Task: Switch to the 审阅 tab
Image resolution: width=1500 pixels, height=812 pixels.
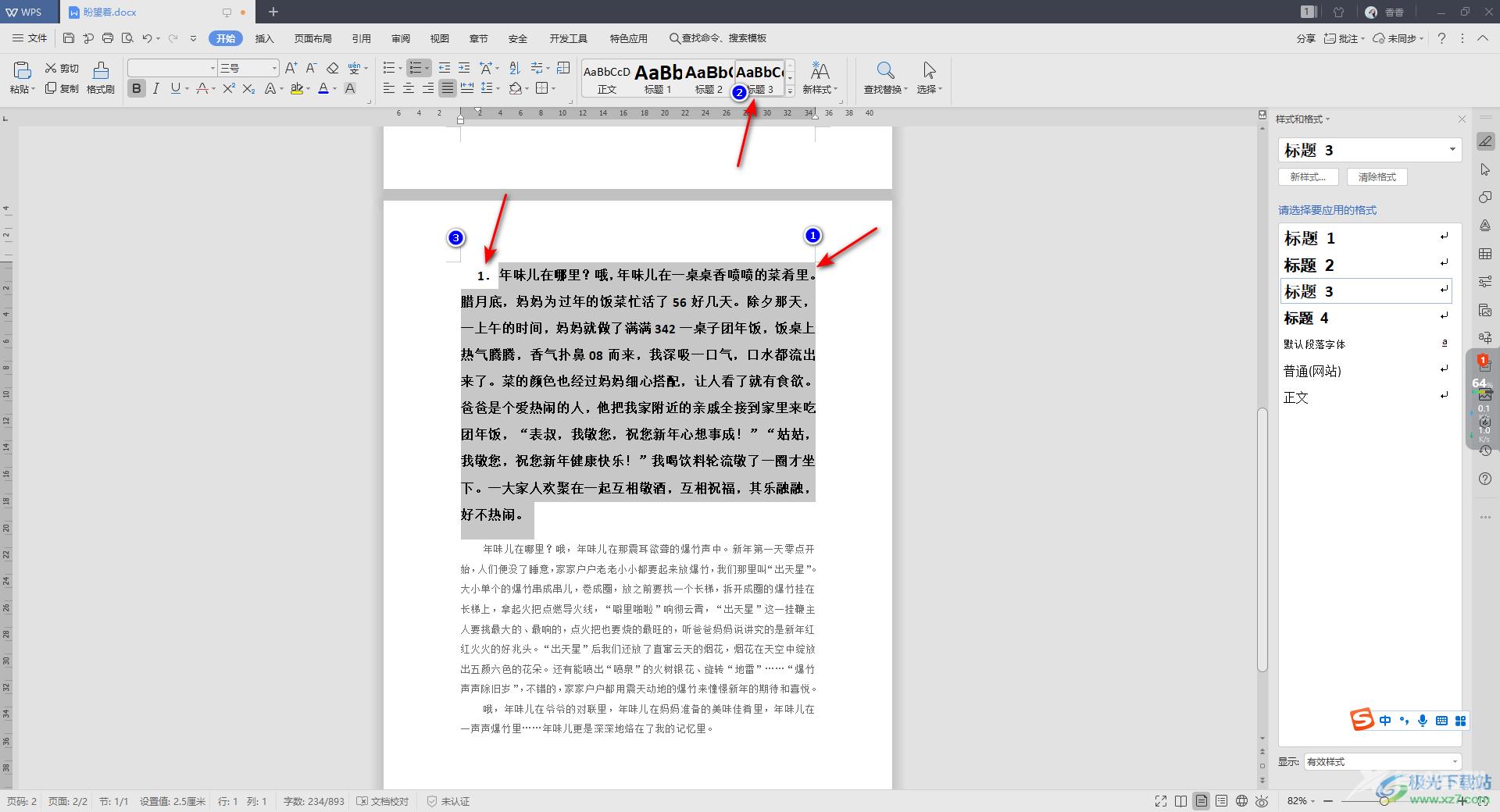Action: pyautogui.click(x=401, y=38)
